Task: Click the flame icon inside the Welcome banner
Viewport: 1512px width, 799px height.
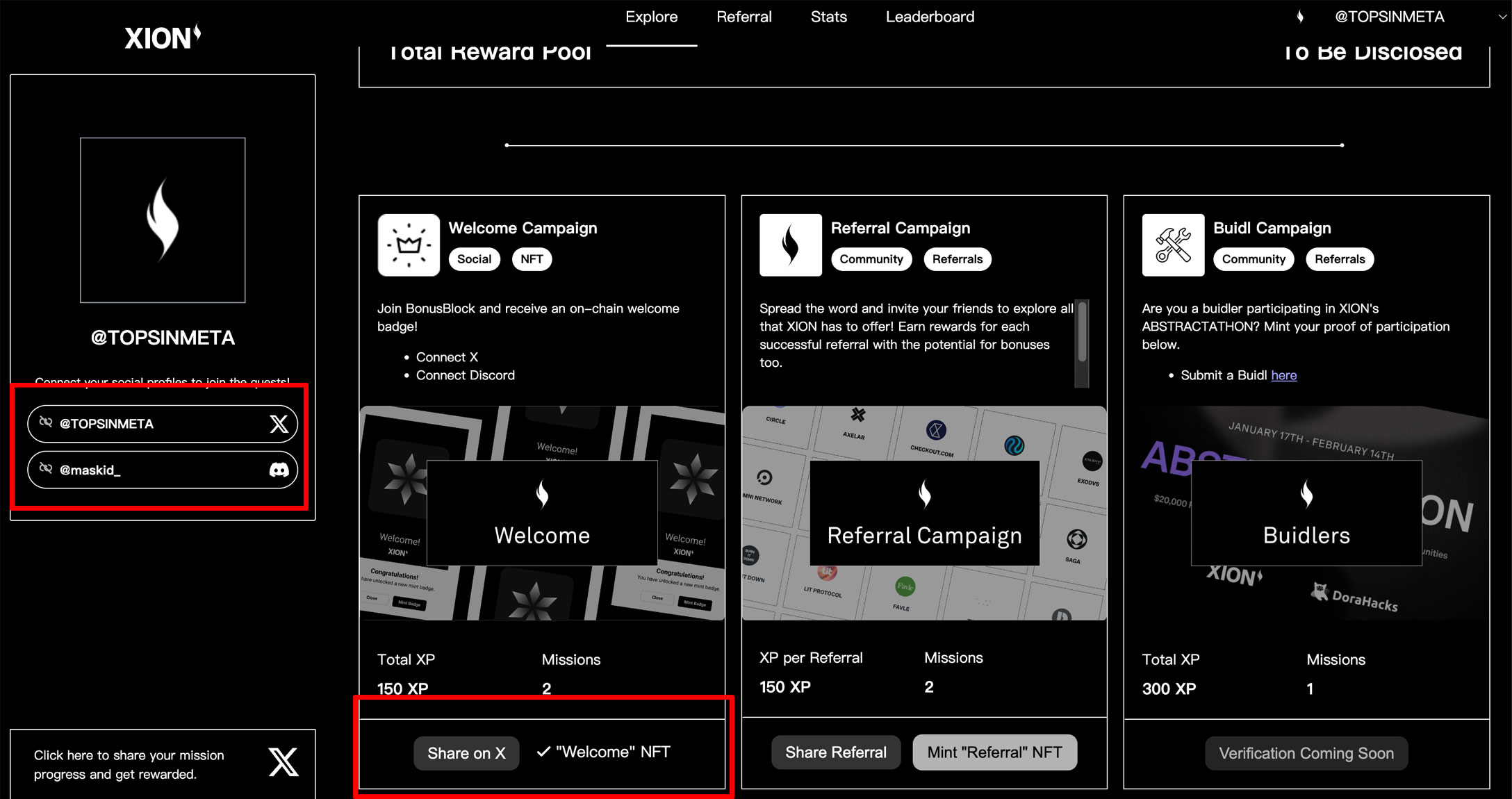Action: pos(542,495)
